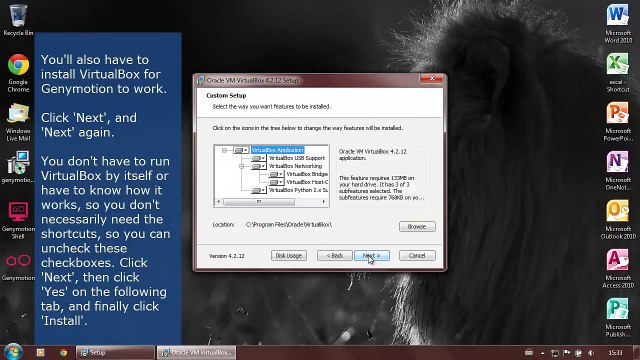Select the VirtualBox Python 2.x Support label
640x360 pixels.
coord(298,190)
